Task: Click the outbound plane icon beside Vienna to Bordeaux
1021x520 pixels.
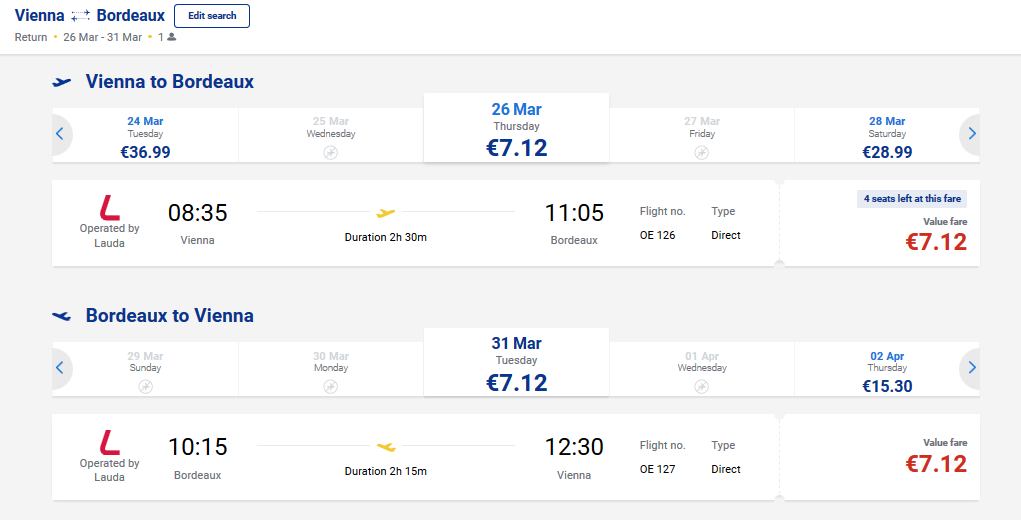Action: coord(62,82)
